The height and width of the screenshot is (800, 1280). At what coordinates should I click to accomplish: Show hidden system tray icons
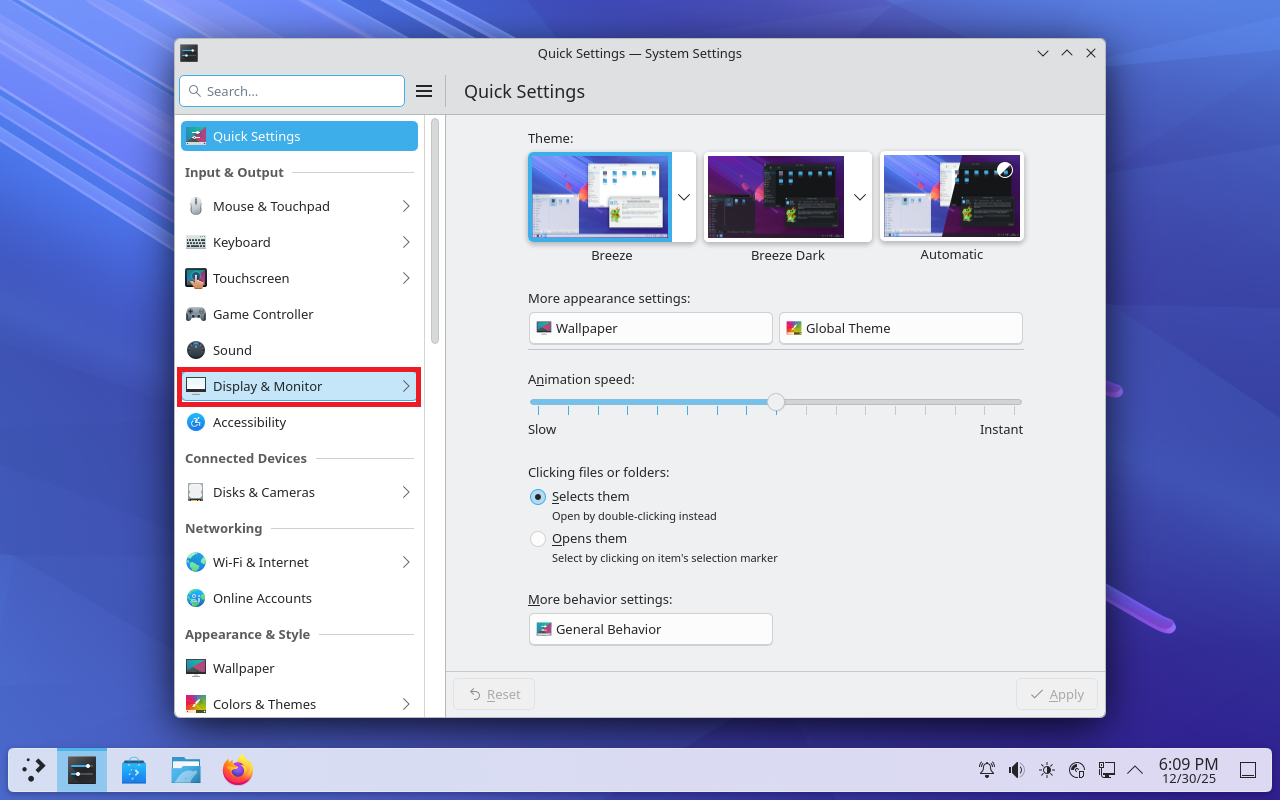(1135, 770)
